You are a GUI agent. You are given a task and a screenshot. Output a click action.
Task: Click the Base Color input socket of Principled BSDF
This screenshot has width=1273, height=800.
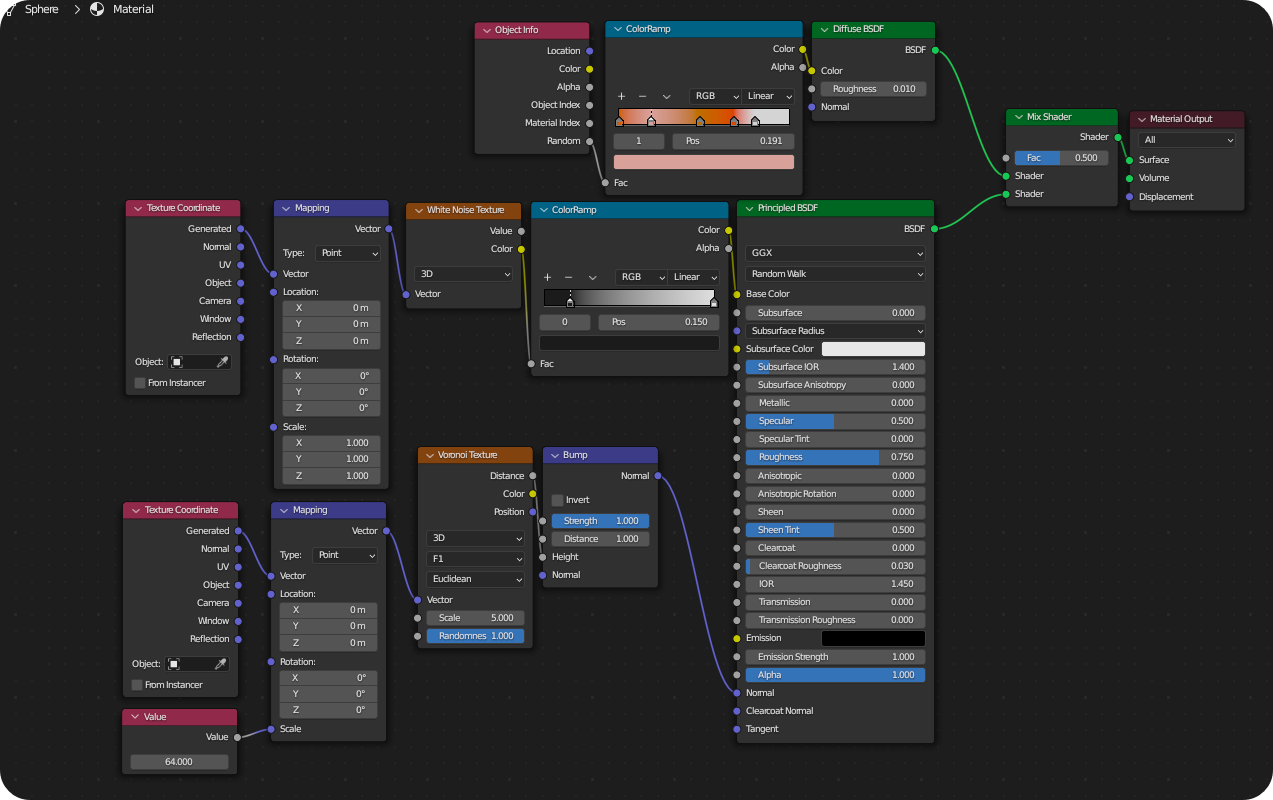point(737,294)
